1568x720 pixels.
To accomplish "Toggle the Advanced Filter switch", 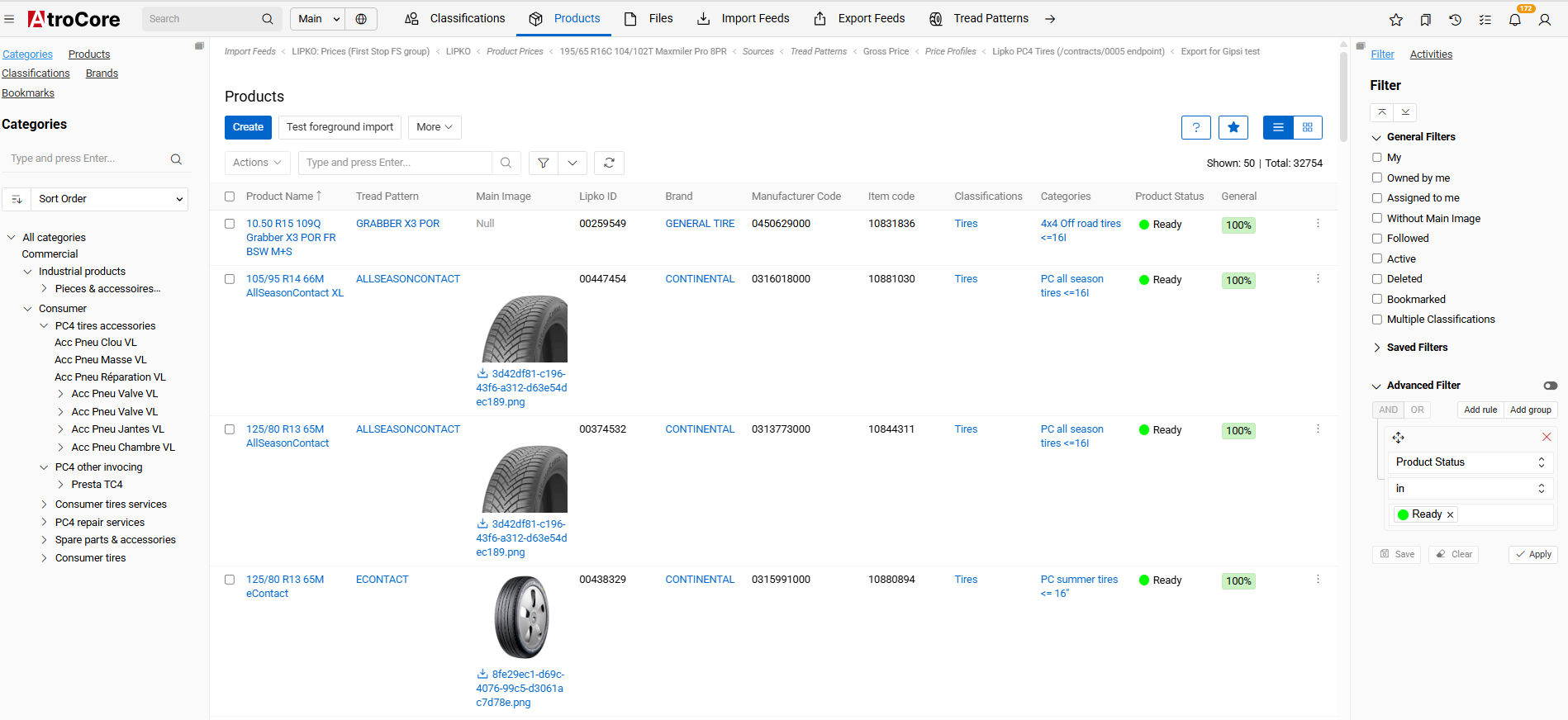I will tap(1550, 386).
